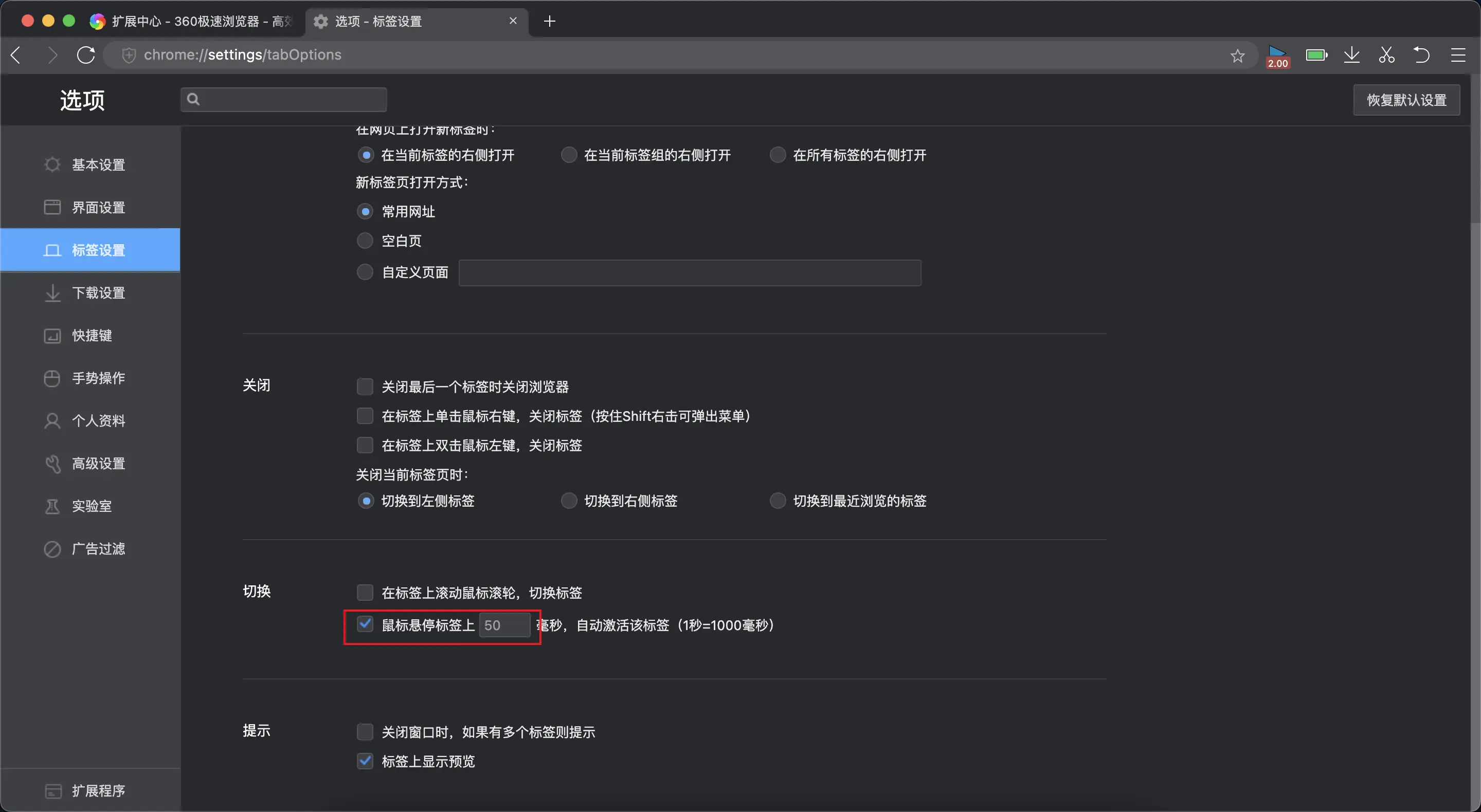The width and height of the screenshot is (1481, 812).
Task: Enable 关闭窗口时多个标签则提示 checkbox
Action: [x=365, y=731]
